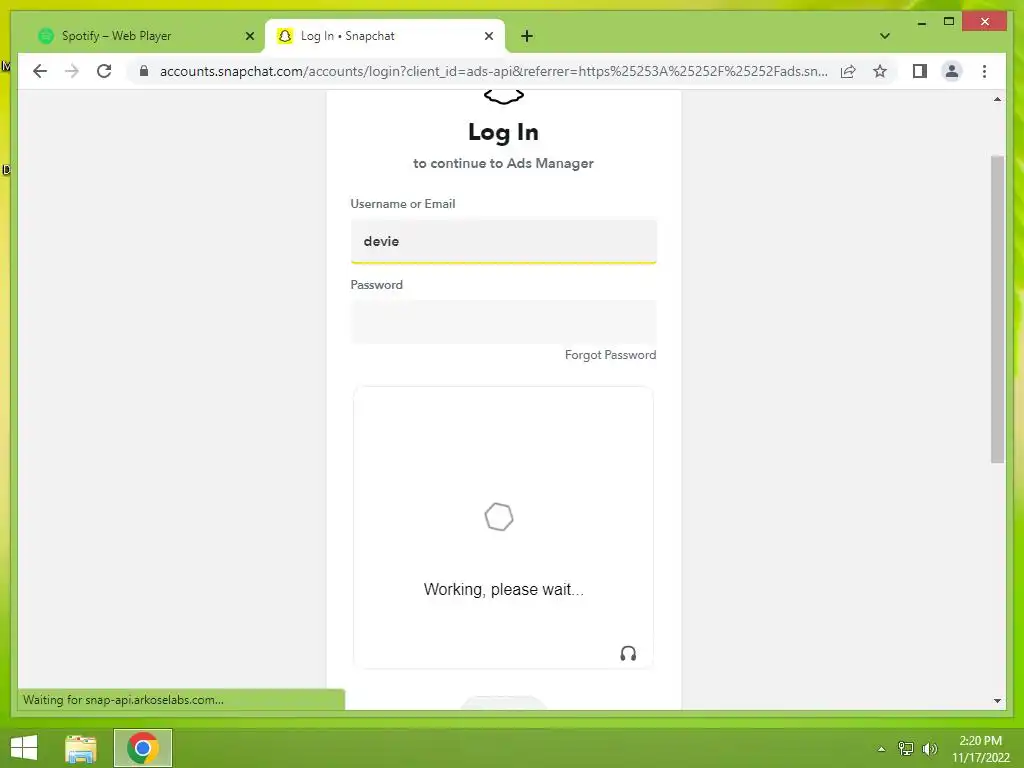Viewport: 1024px width, 768px height.
Task: Maximize the Chrome window
Action: tap(949, 22)
